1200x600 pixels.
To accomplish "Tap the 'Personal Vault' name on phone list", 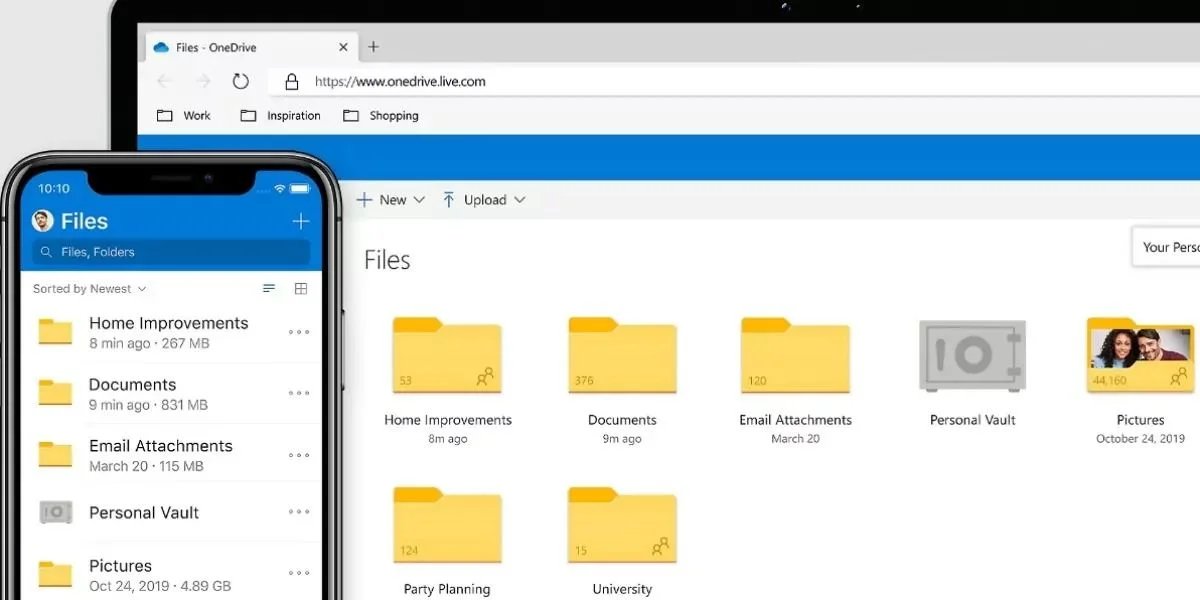I will click(144, 513).
